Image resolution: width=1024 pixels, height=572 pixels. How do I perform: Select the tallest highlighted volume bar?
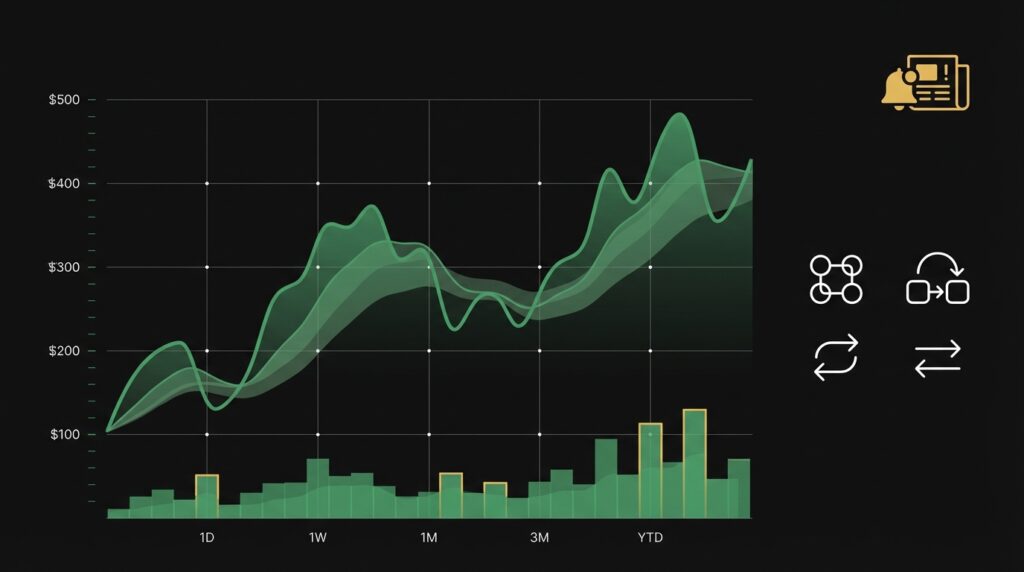click(694, 463)
